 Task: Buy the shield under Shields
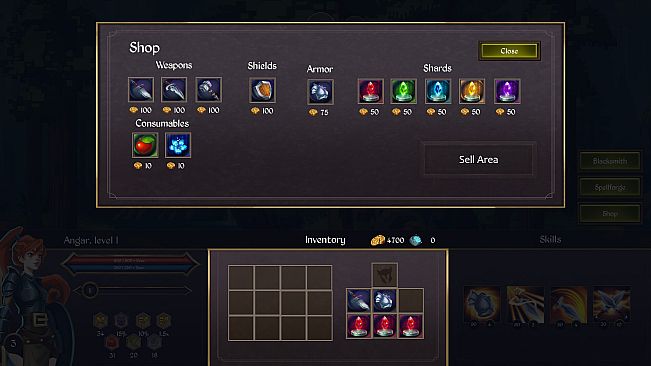pyautogui.click(x=262, y=90)
